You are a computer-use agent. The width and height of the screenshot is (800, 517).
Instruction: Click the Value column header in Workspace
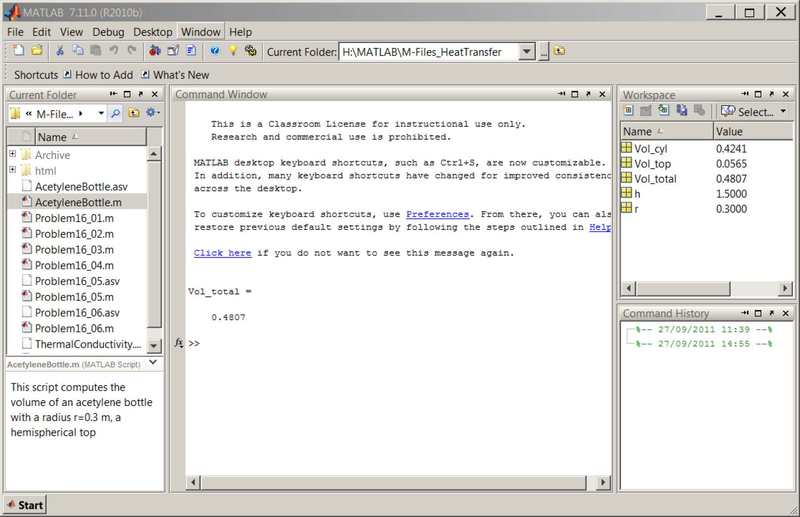click(753, 131)
